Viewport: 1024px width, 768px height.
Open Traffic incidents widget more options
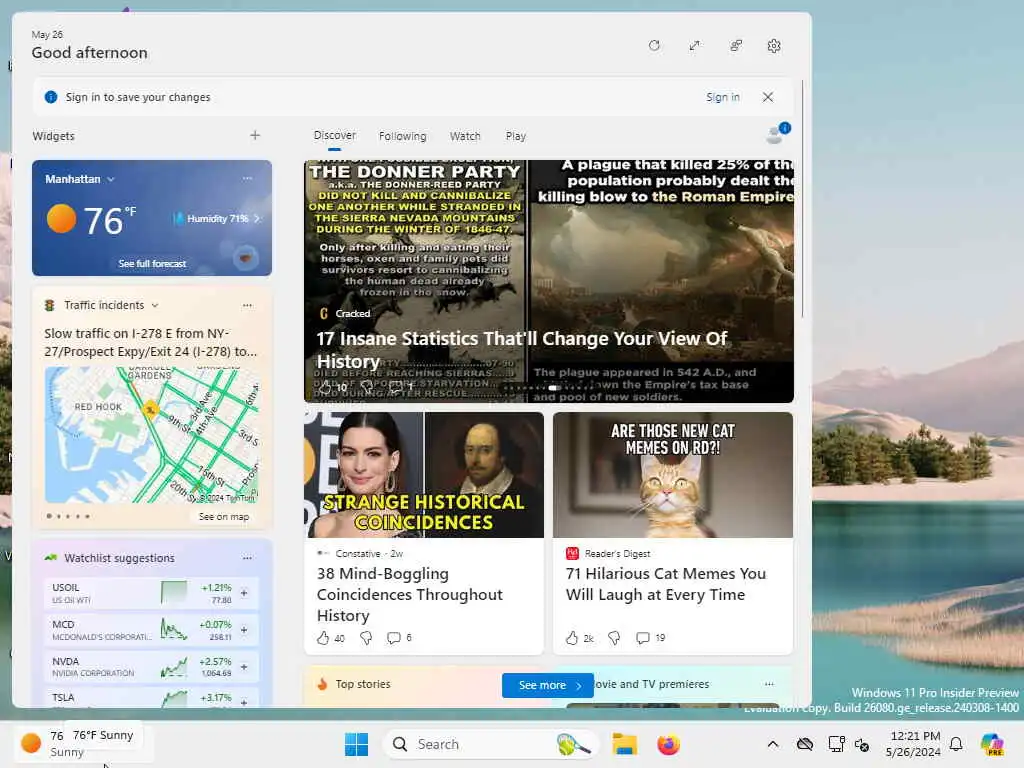(x=247, y=305)
